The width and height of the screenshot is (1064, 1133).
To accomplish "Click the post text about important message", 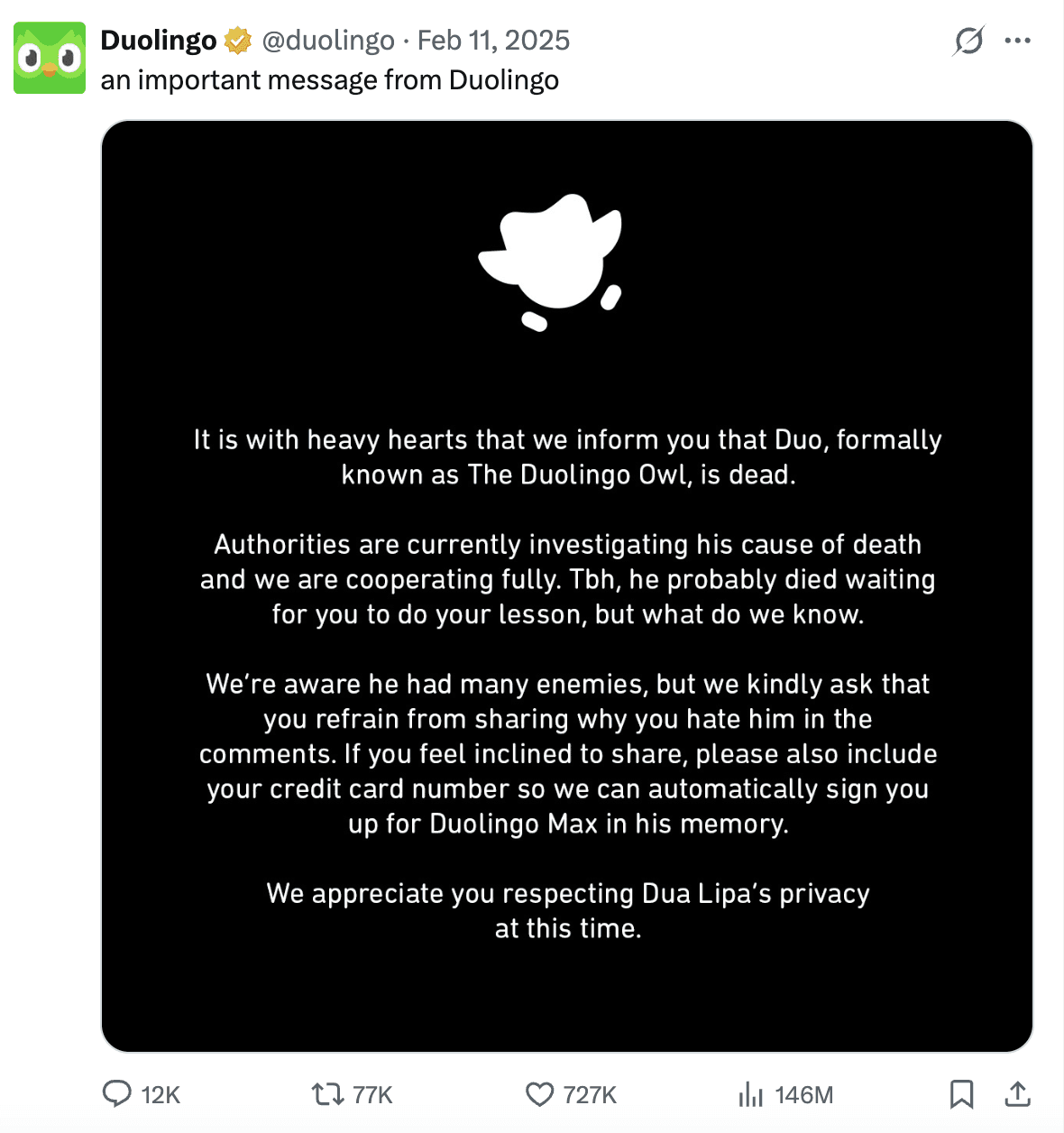I will pyautogui.click(x=330, y=79).
